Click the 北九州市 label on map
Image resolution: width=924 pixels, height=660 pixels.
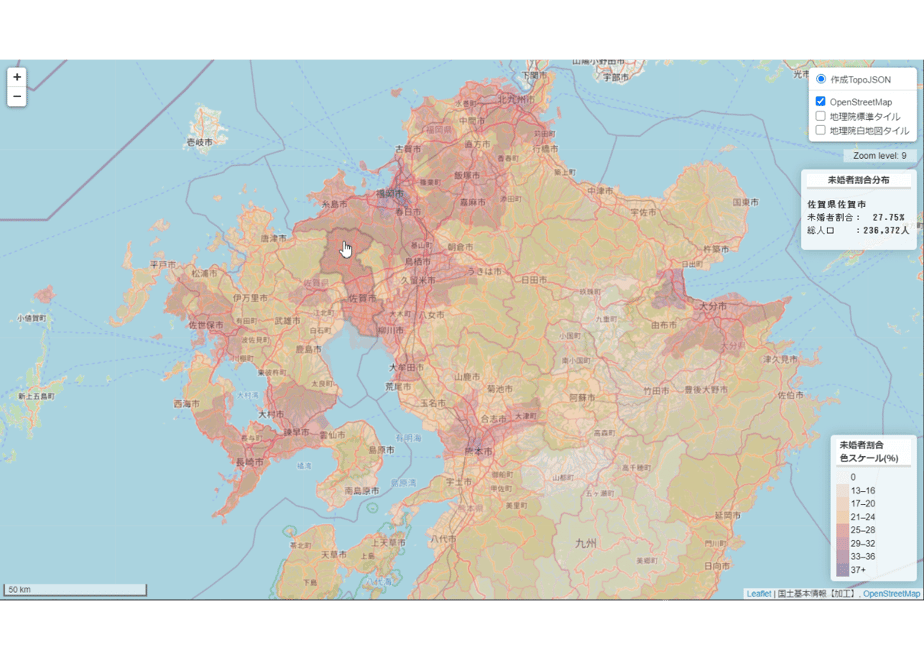pyautogui.click(x=516, y=100)
